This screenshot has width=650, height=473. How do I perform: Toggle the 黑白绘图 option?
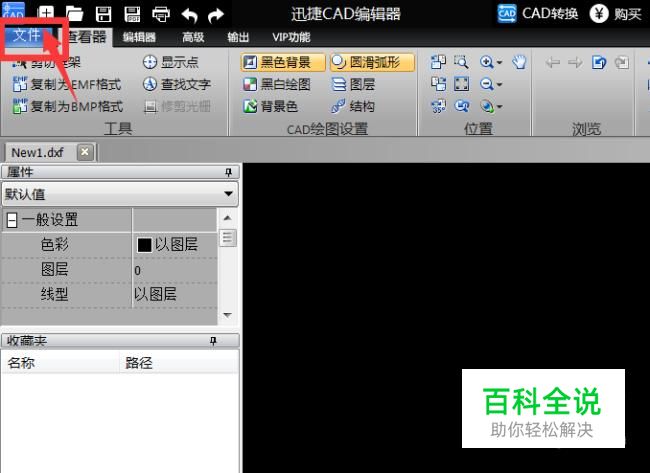click(276, 85)
